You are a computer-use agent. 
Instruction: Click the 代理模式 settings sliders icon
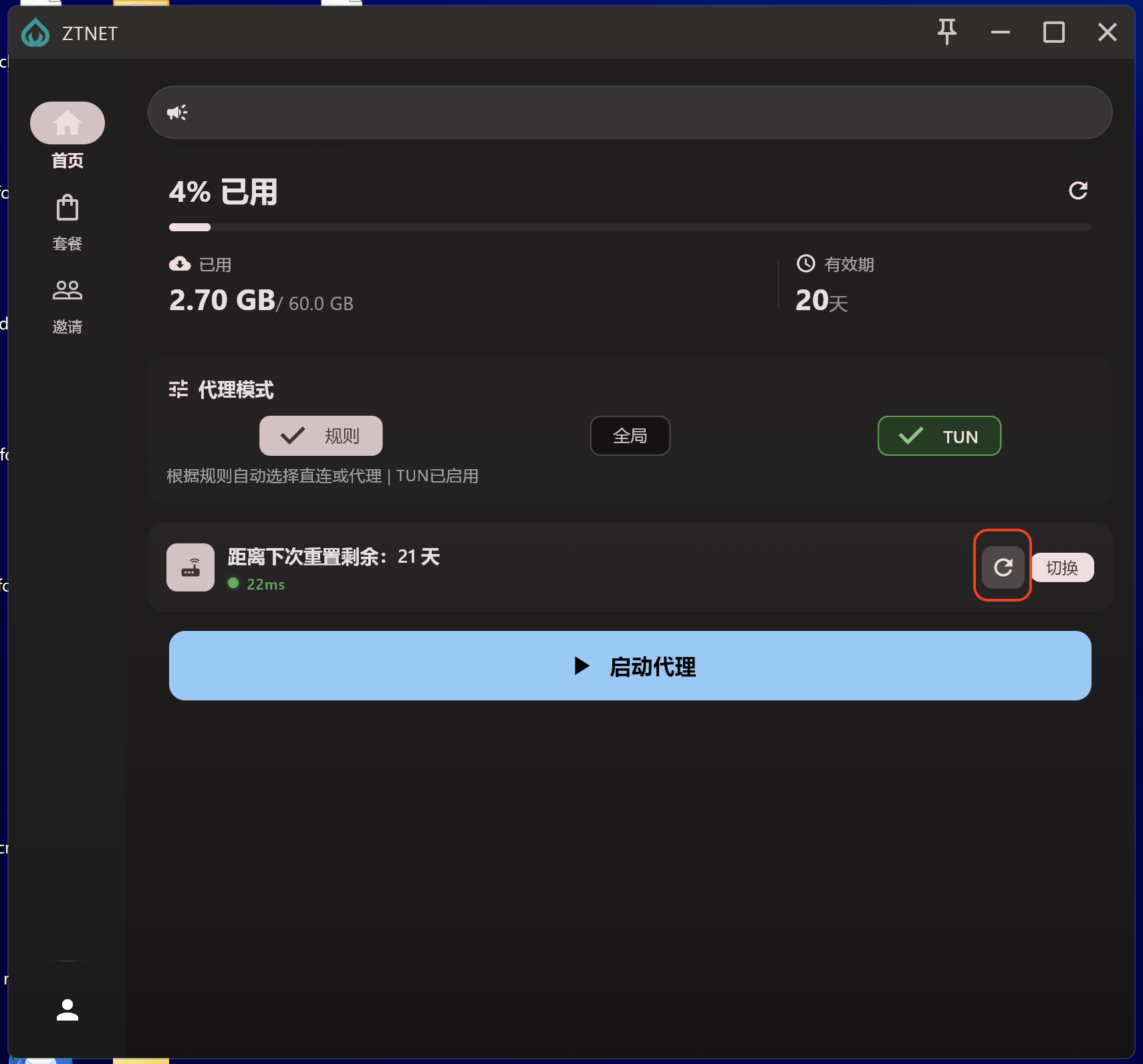178,389
